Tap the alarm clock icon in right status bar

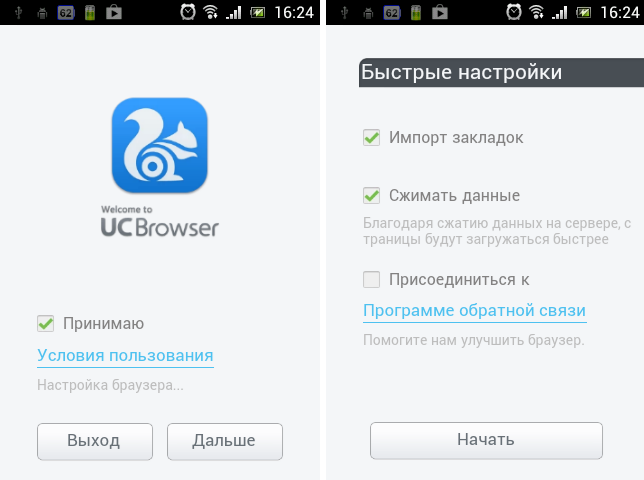[514, 12]
